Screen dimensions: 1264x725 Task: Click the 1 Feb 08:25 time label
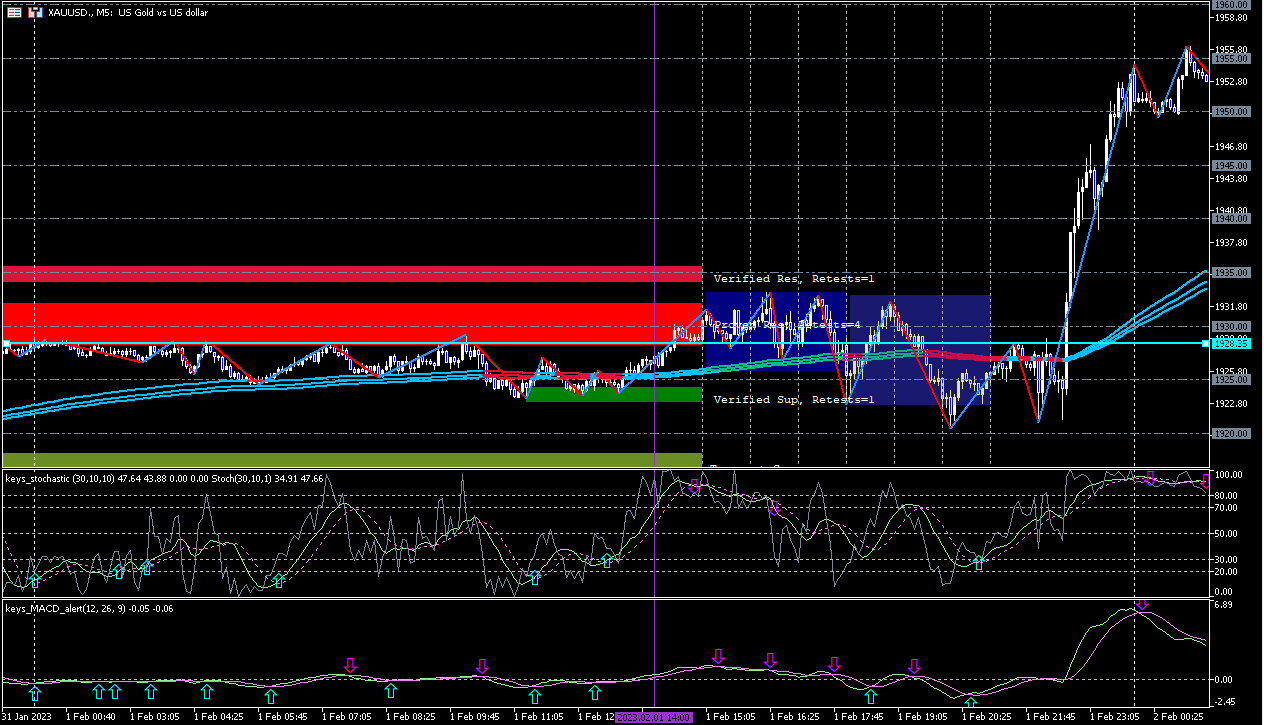point(410,717)
